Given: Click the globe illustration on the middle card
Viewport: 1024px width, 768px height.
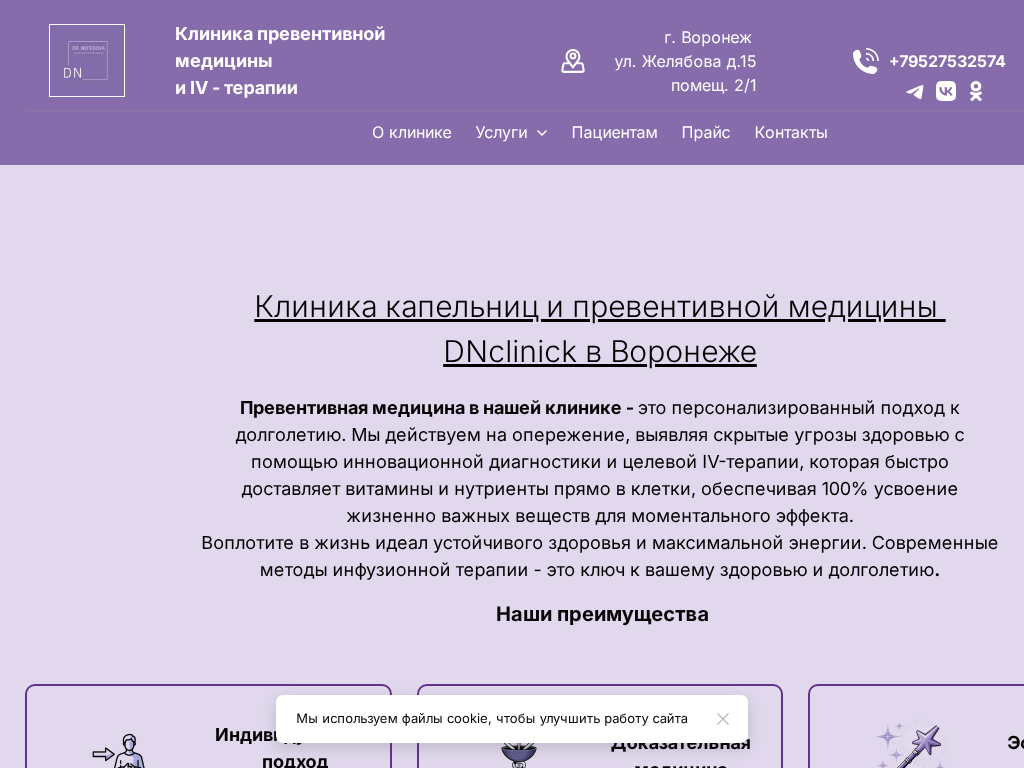Looking at the screenshot, I should point(519,755).
